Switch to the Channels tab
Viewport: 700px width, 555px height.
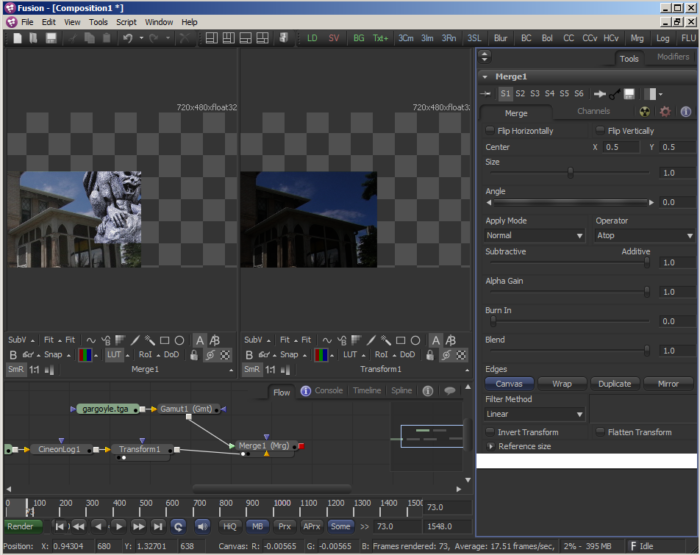593,111
